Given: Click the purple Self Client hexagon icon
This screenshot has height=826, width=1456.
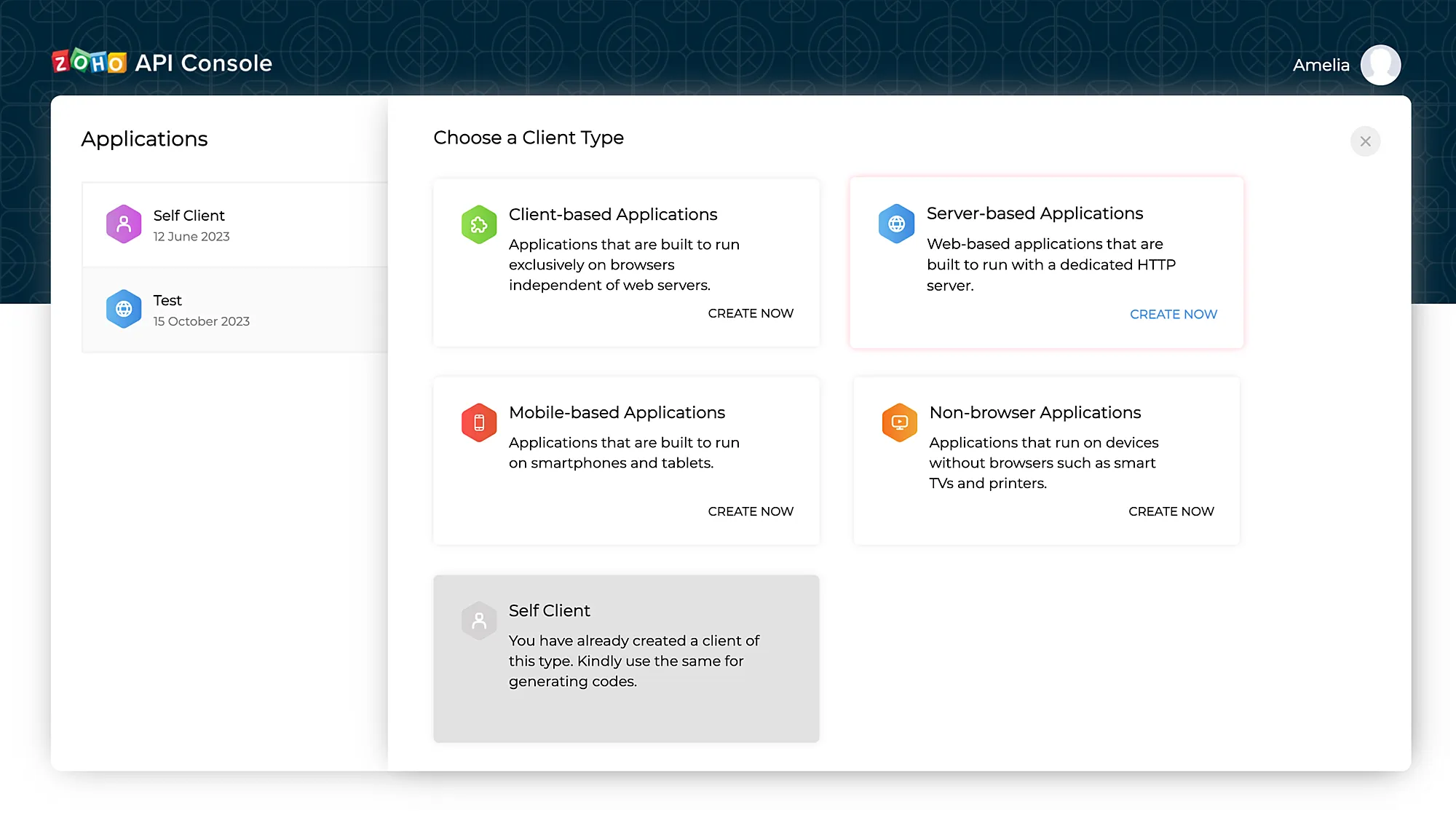Looking at the screenshot, I should [x=124, y=224].
